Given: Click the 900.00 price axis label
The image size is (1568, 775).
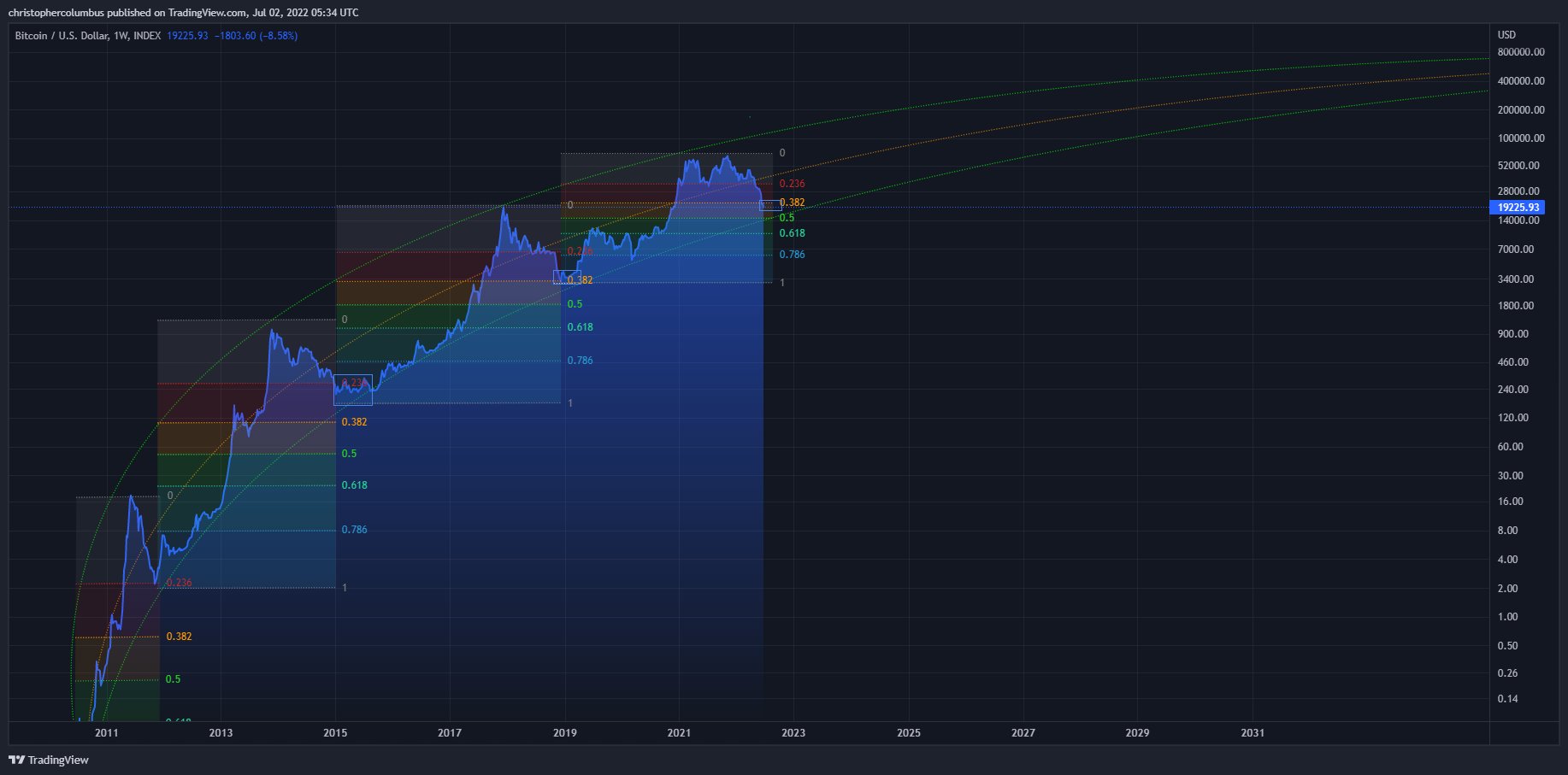Looking at the screenshot, I should pyautogui.click(x=1513, y=334).
